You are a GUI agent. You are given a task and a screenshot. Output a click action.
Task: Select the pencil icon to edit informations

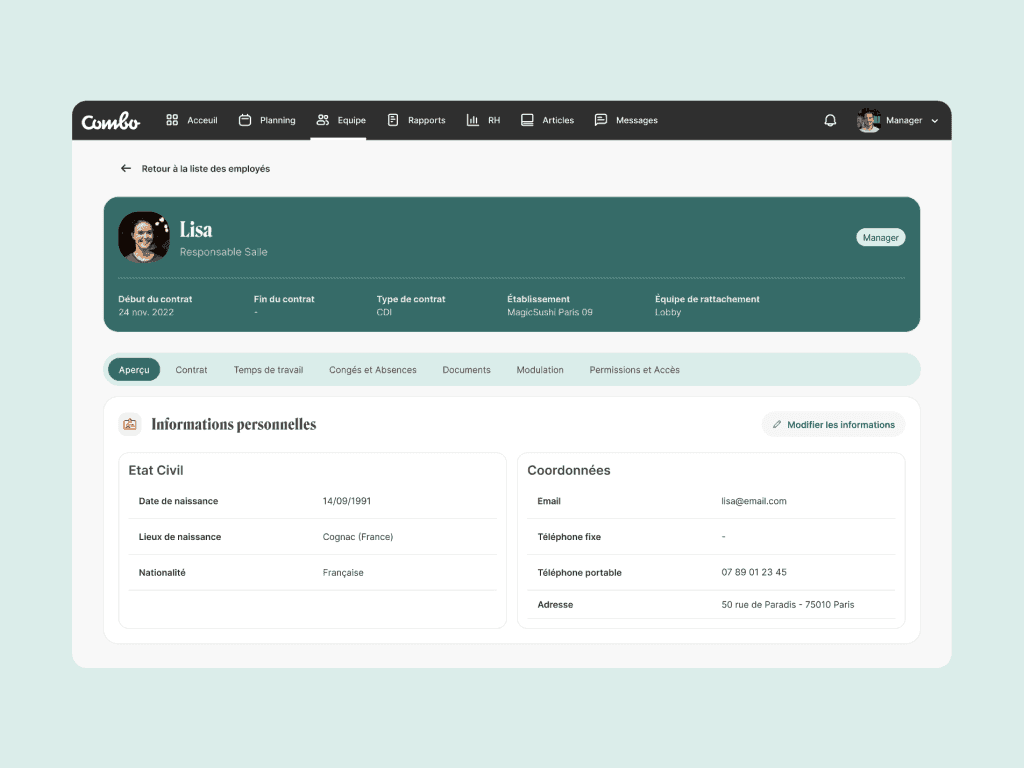[776, 424]
